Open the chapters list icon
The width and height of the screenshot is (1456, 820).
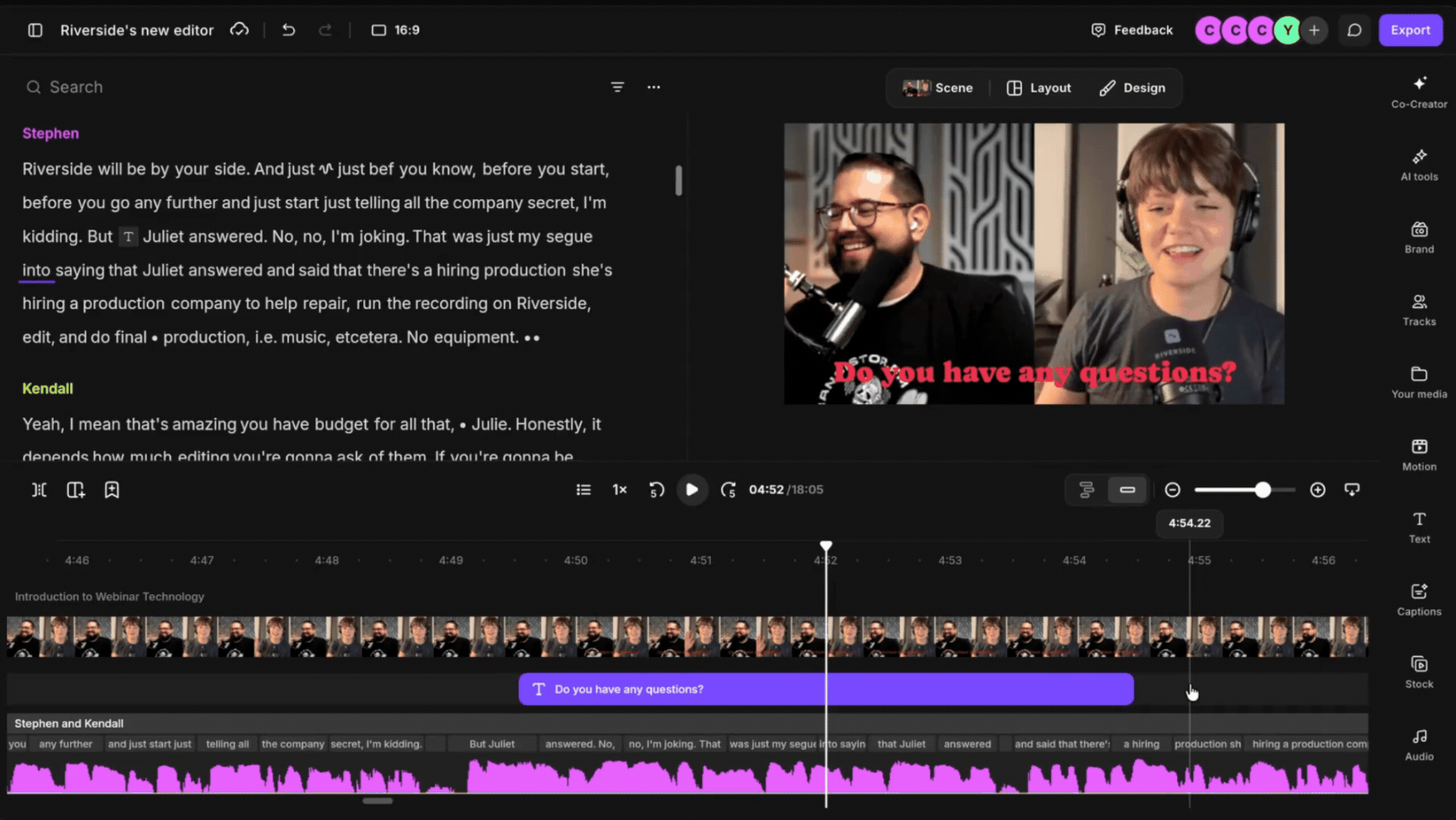click(x=583, y=490)
